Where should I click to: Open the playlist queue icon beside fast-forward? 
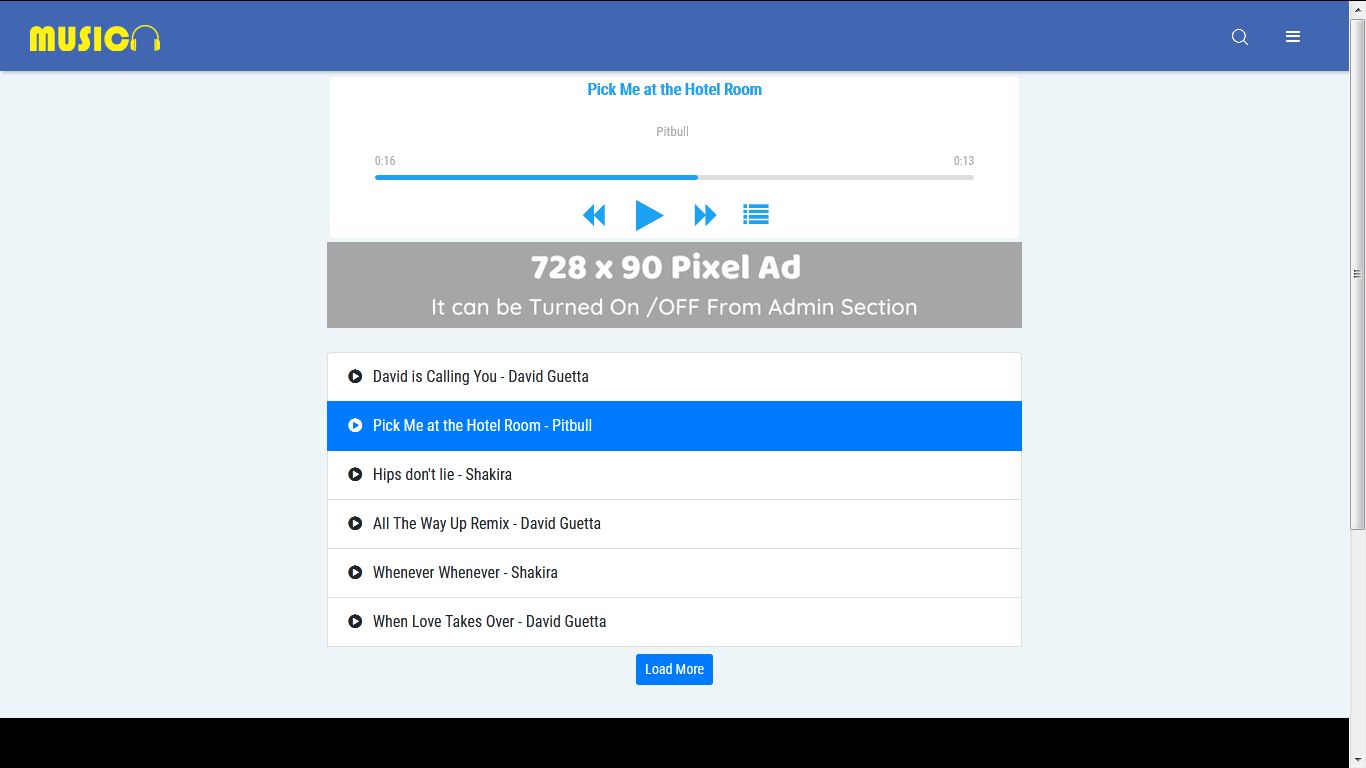(755, 213)
